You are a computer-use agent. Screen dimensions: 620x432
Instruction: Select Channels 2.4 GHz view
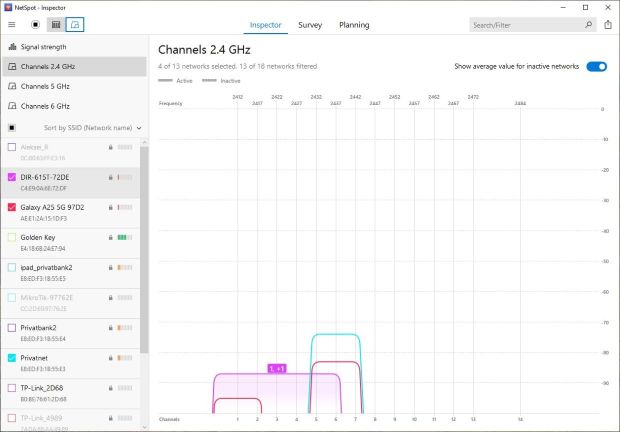click(74, 66)
